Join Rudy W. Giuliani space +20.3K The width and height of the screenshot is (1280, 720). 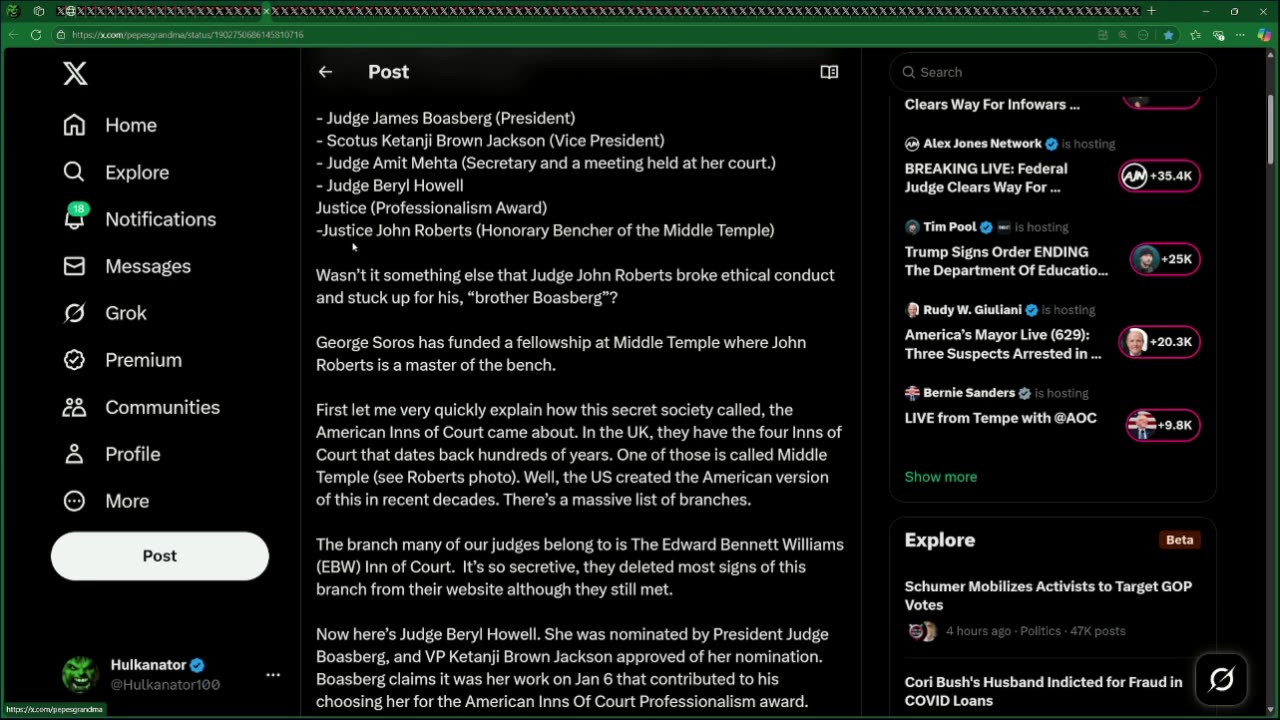(x=1159, y=342)
